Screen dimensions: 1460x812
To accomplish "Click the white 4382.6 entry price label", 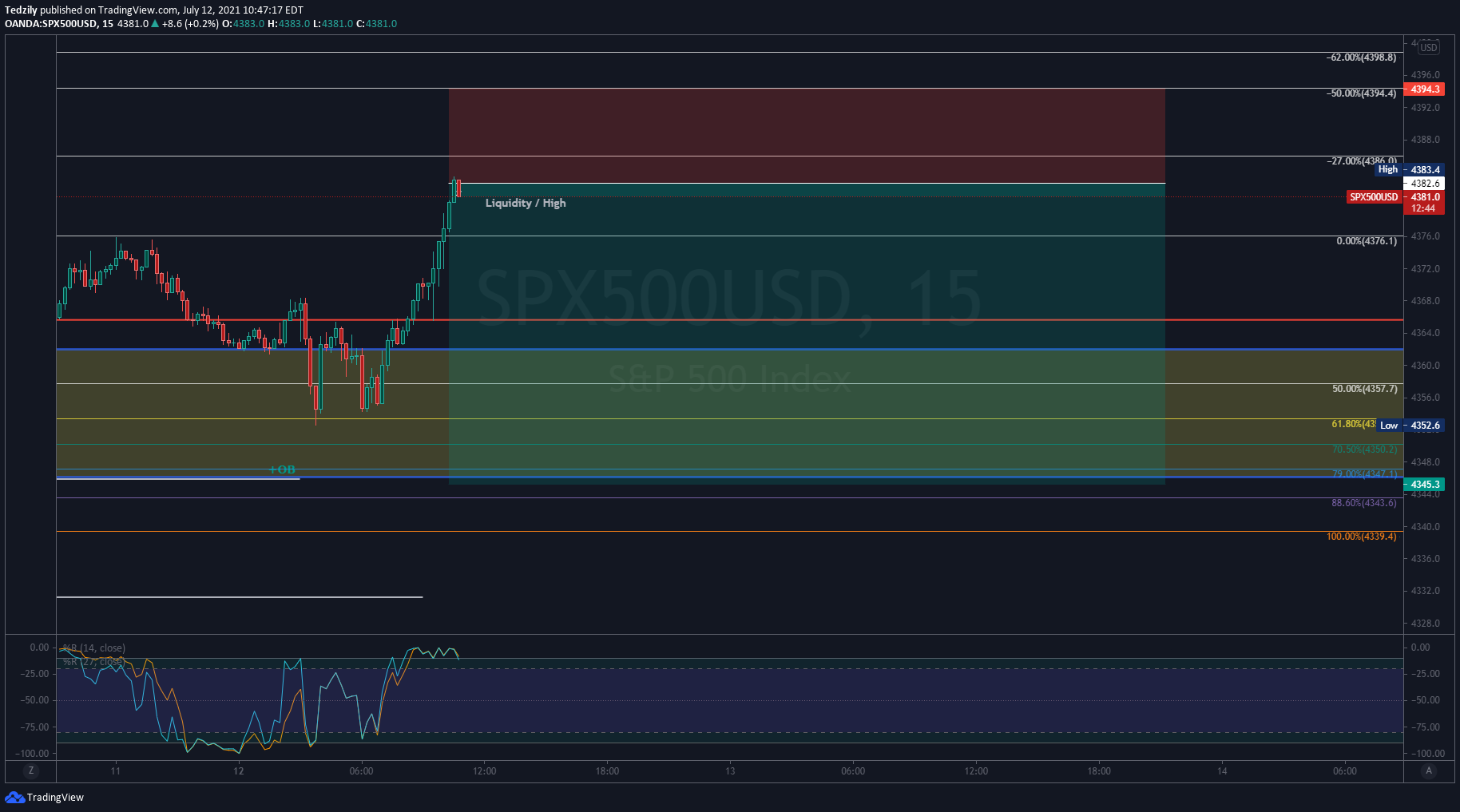I will click(x=1424, y=183).
